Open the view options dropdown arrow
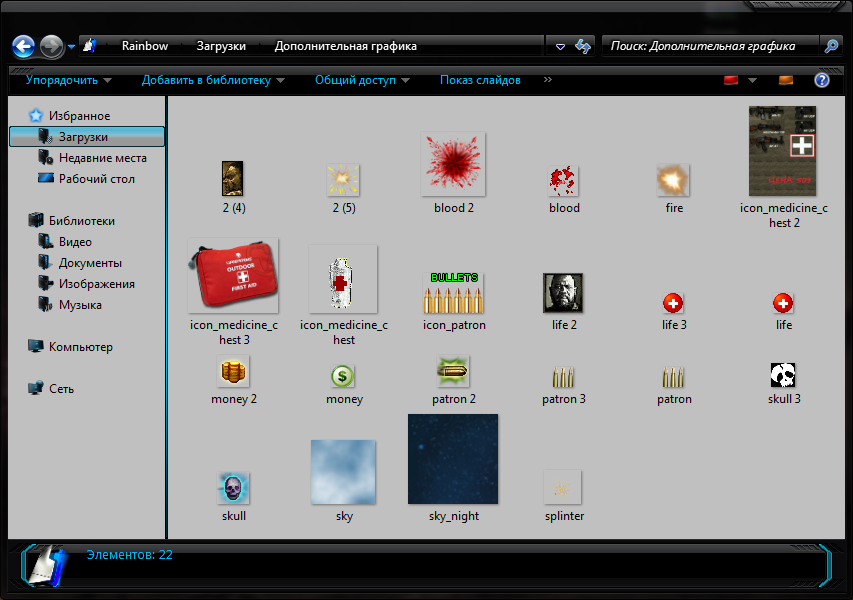853x600 pixels. tap(753, 80)
